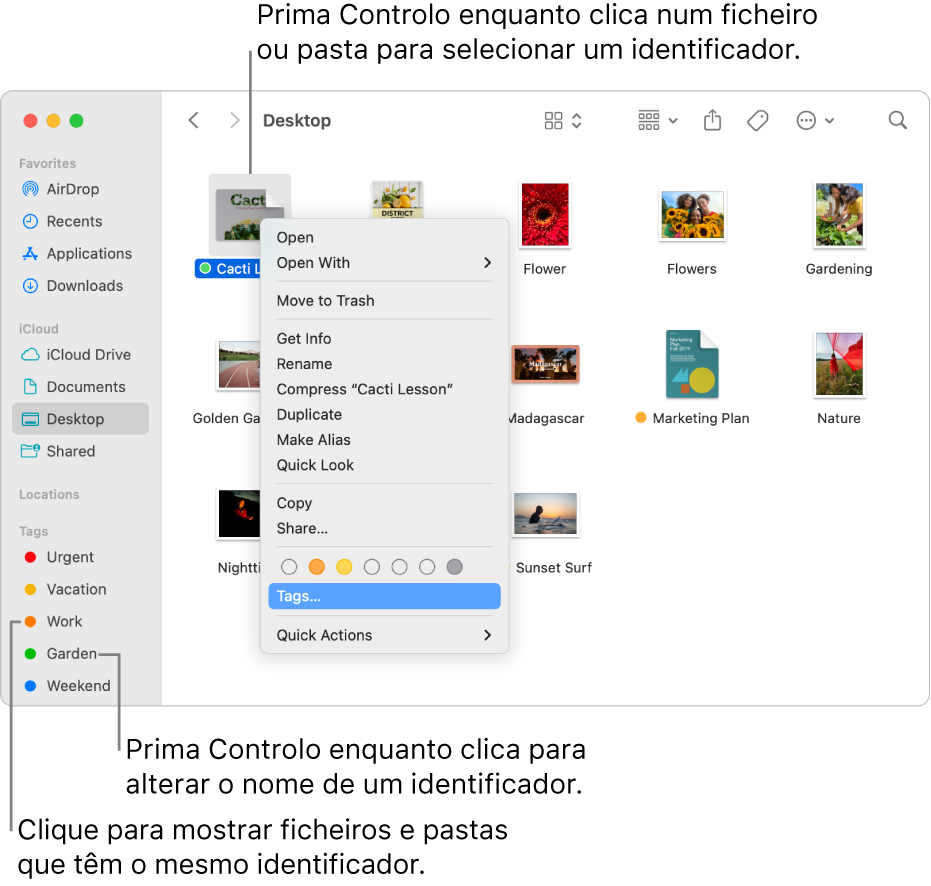Select Duplicate in the context menu
Screen dimensions: 931x886
pos(384,414)
